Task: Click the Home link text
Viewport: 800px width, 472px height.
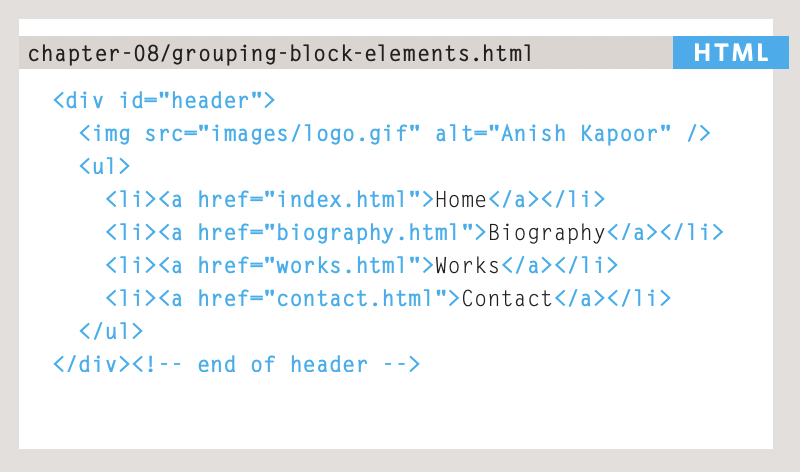Action: click(x=461, y=200)
